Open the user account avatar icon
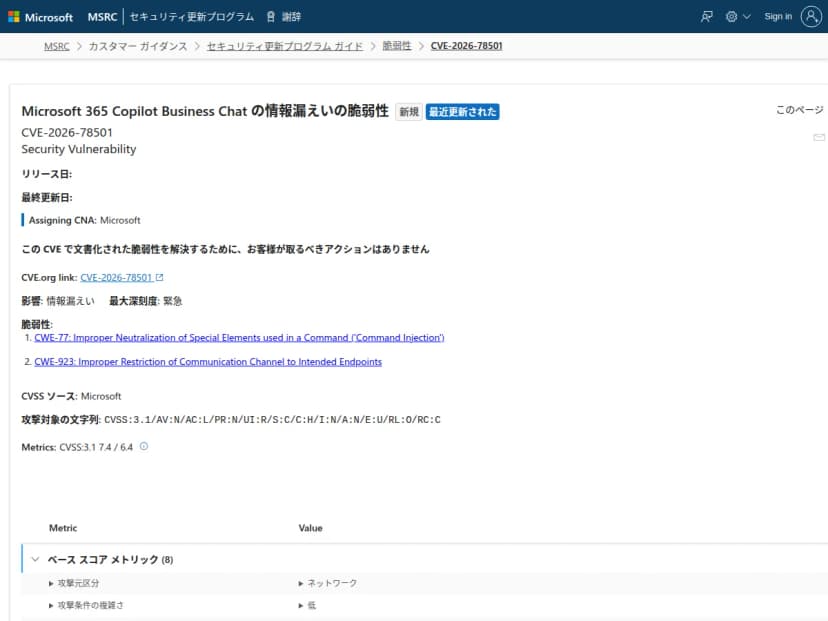828x621 pixels. pyautogui.click(x=811, y=17)
